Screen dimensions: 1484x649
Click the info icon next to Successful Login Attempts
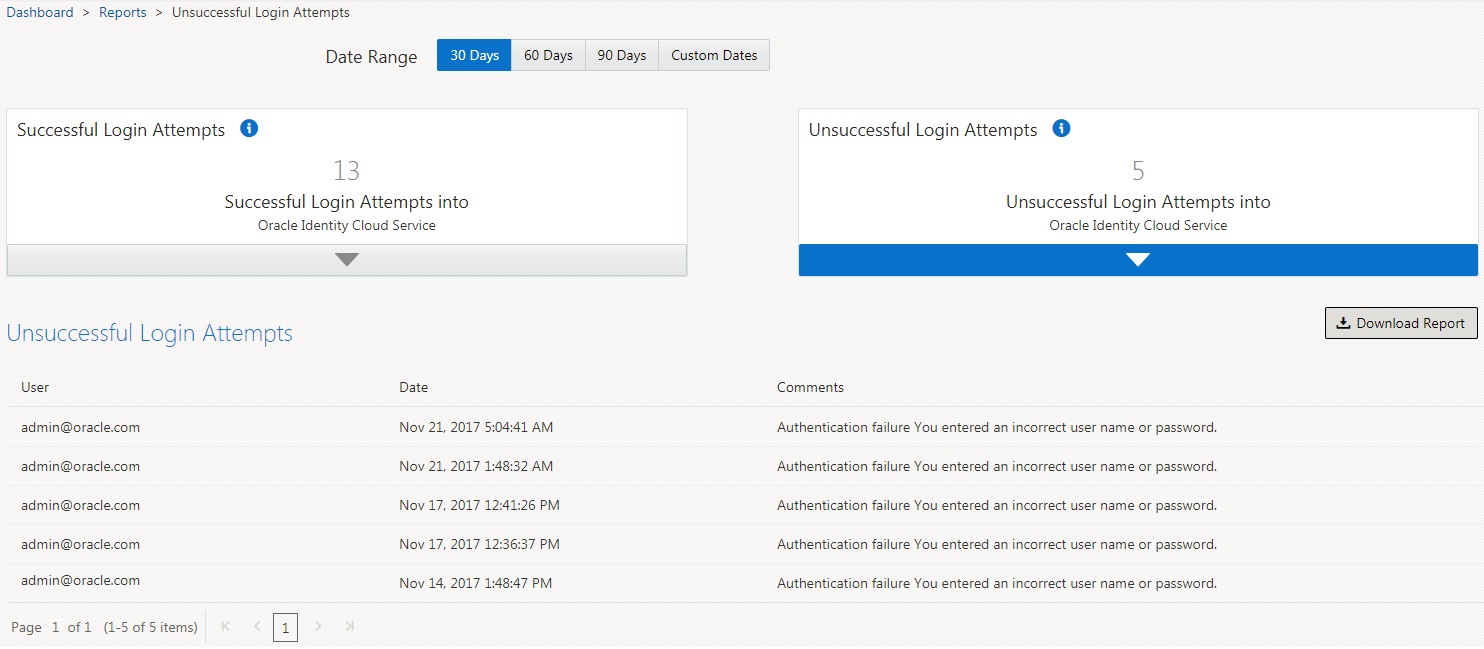point(249,128)
